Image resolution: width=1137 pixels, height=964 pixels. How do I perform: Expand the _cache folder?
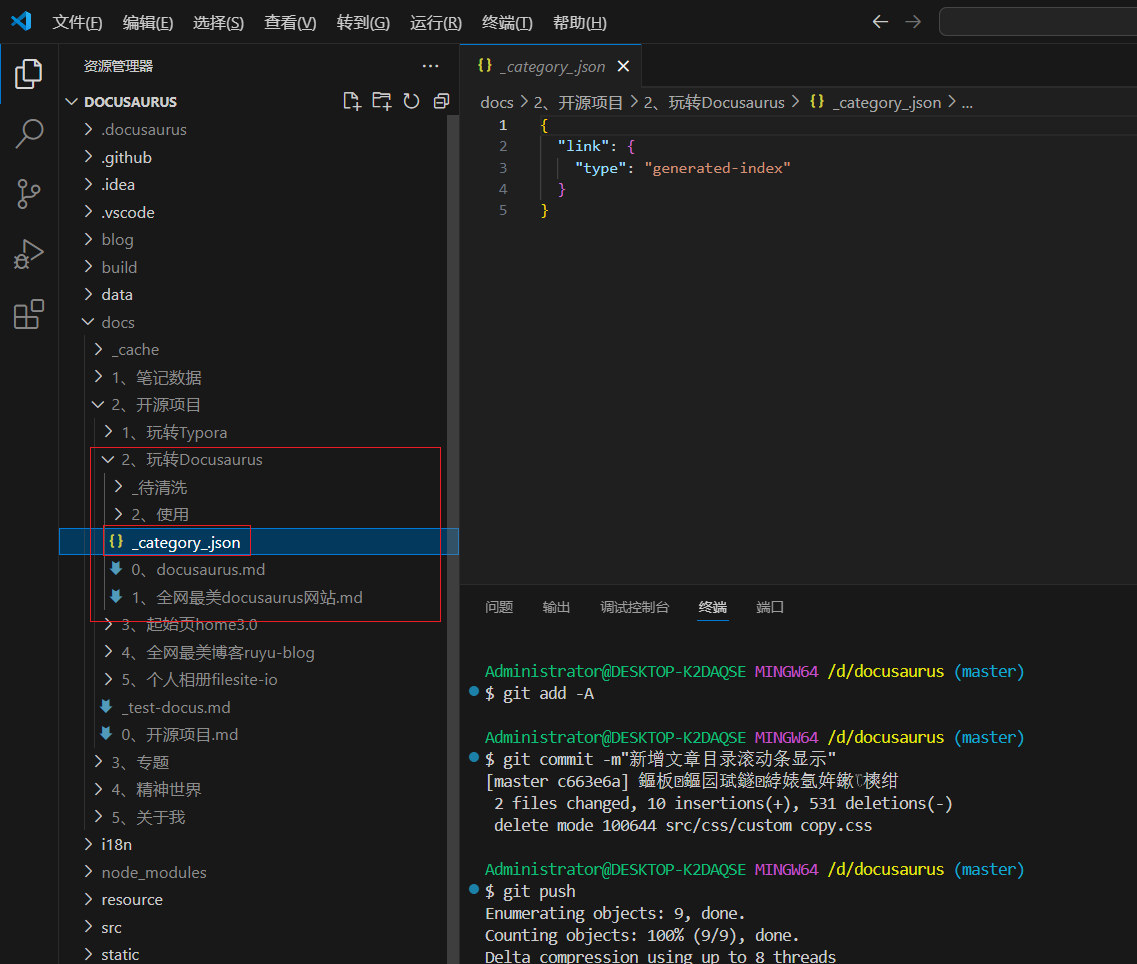tap(136, 350)
